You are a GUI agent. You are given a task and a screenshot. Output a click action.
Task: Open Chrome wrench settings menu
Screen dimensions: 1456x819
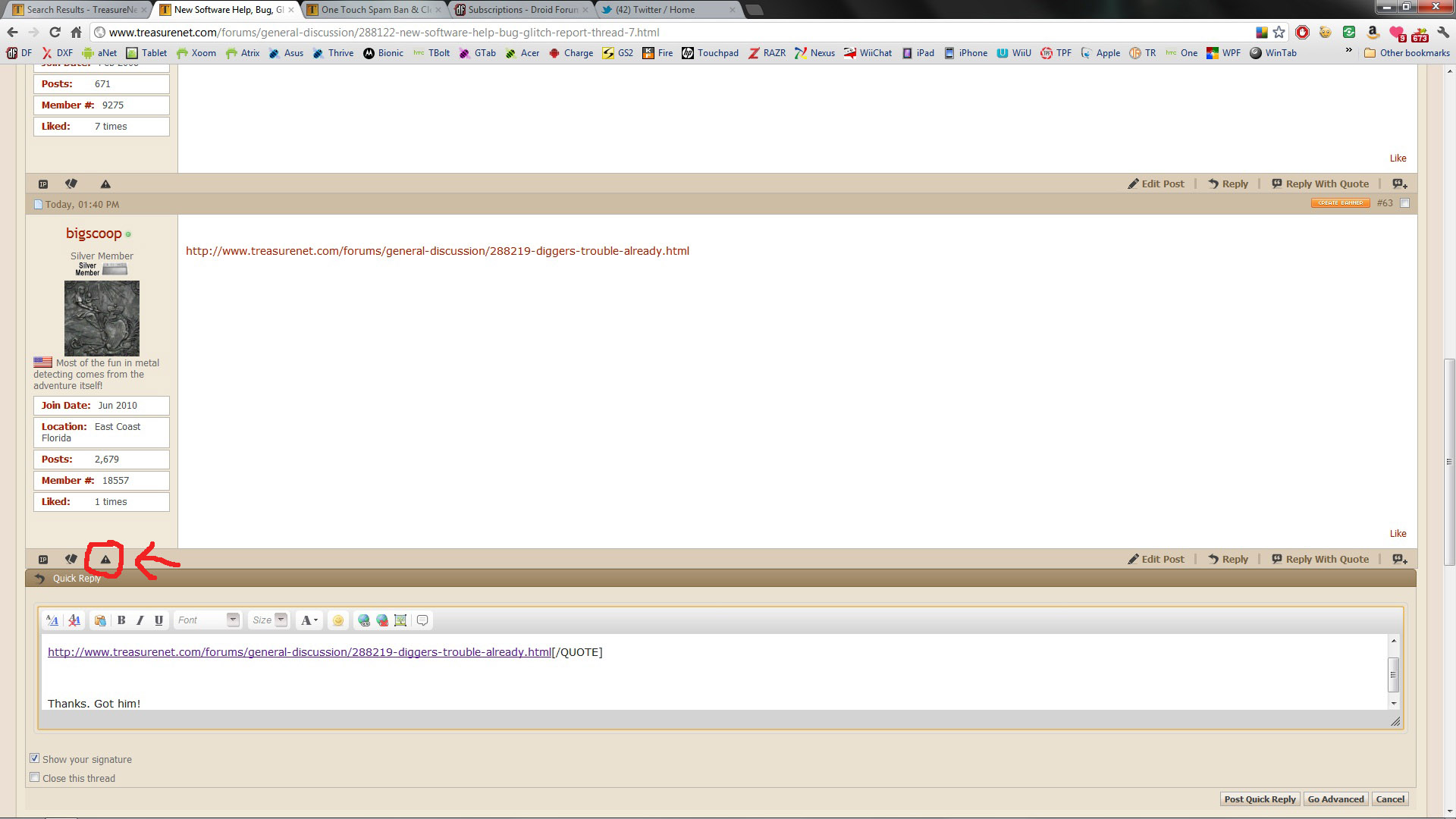(x=1443, y=32)
